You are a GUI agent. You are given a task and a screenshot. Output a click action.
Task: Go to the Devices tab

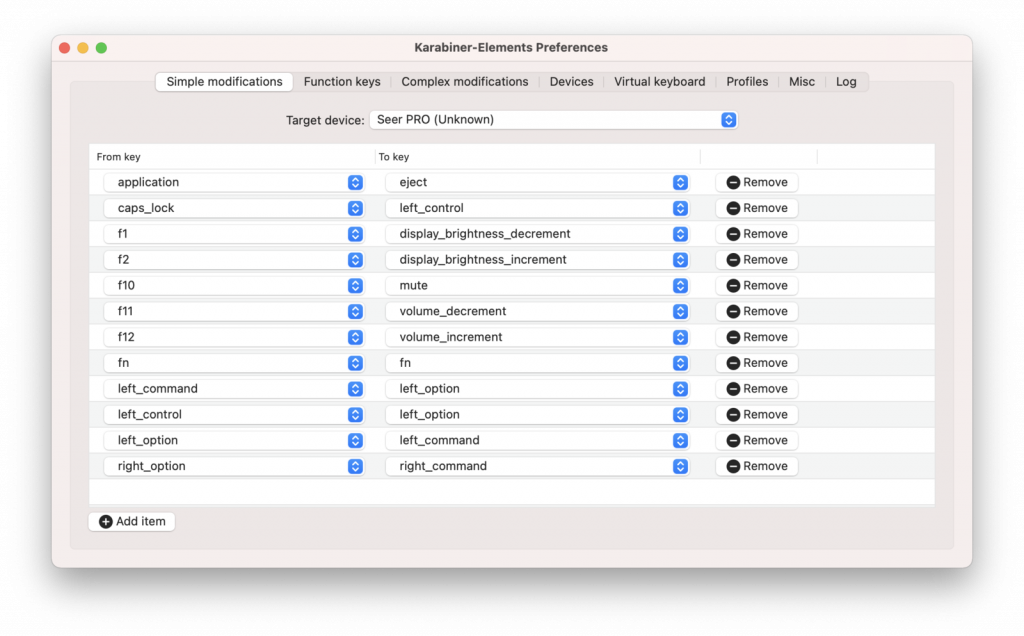571,82
